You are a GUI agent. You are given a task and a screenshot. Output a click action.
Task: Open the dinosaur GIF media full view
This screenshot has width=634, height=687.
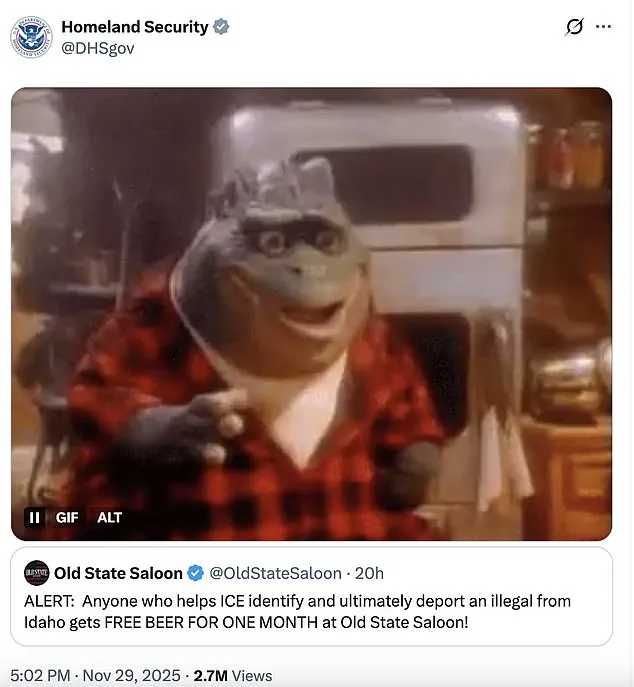pyautogui.click(x=312, y=314)
